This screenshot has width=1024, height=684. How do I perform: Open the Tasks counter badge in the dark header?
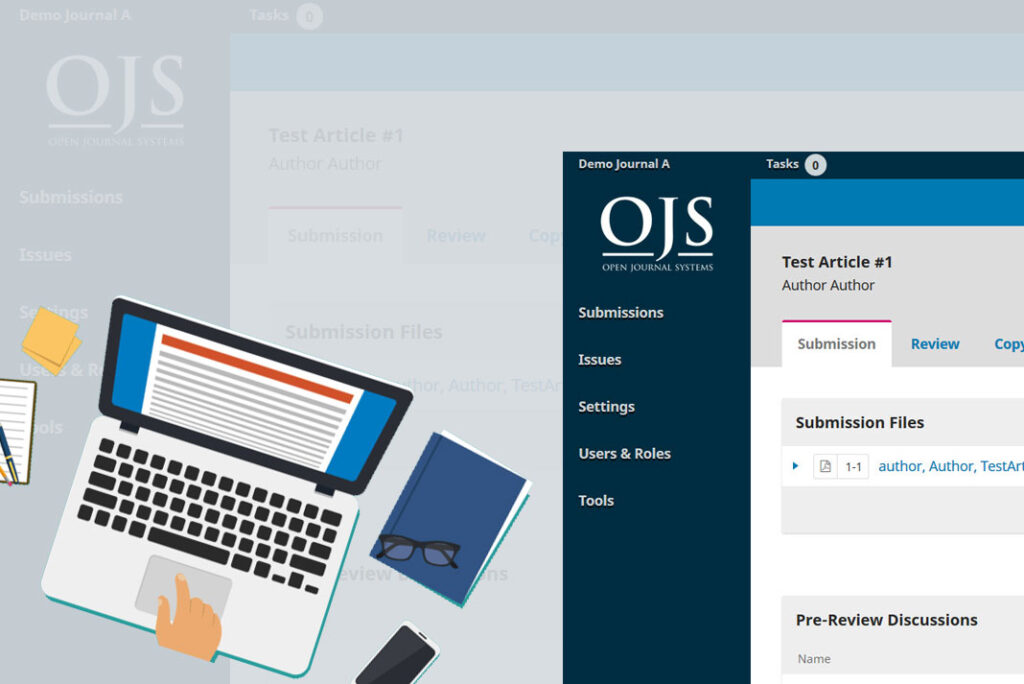[815, 165]
